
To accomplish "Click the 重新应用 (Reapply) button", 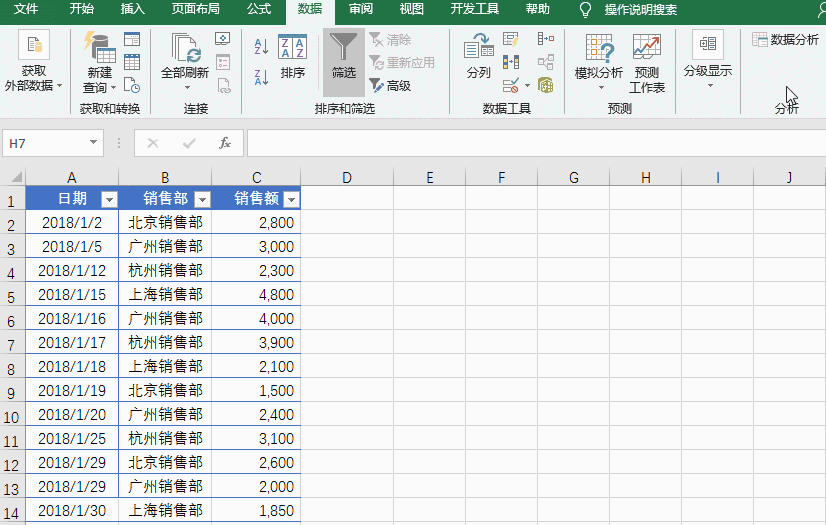I will pyautogui.click(x=402, y=63).
